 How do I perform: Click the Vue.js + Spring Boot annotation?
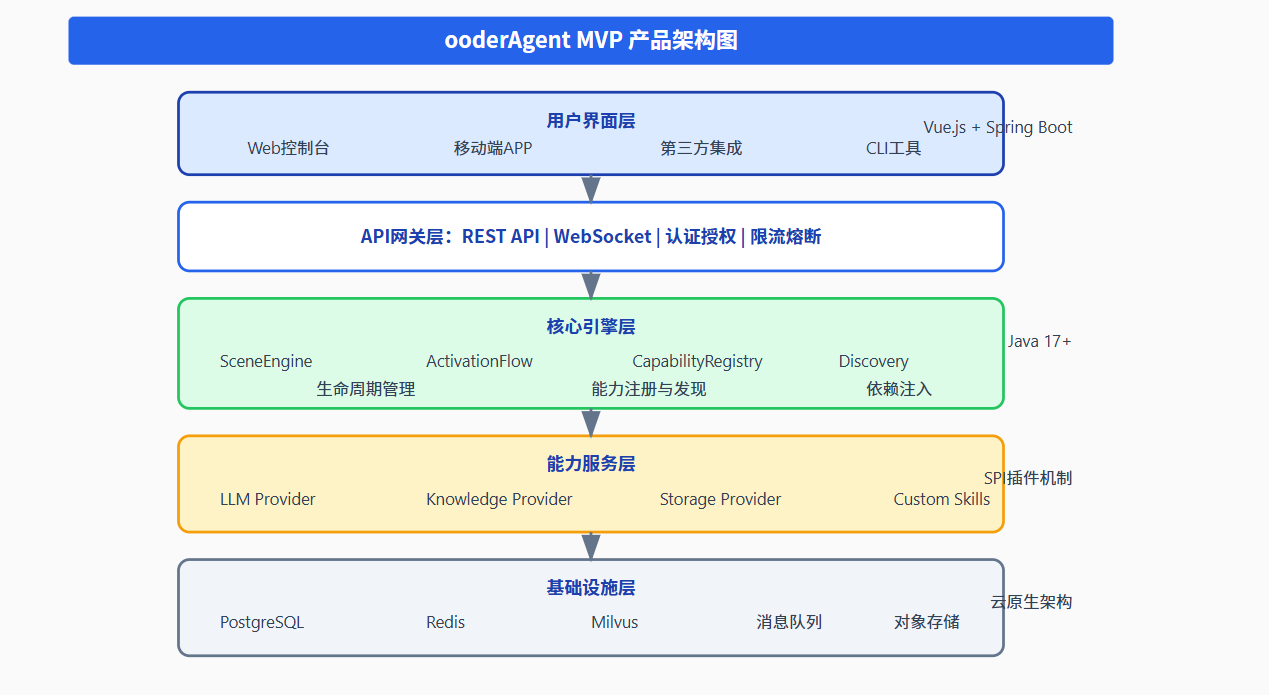point(998,127)
